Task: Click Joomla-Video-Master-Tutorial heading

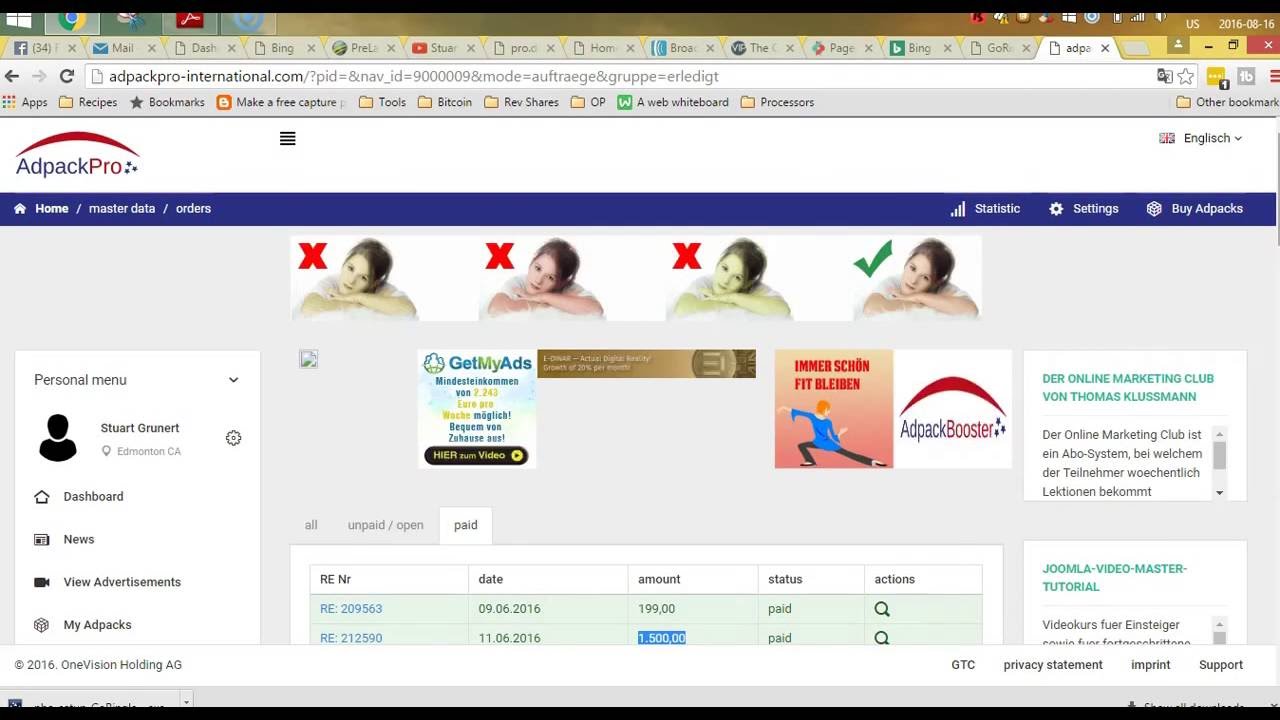Action: (1114, 578)
